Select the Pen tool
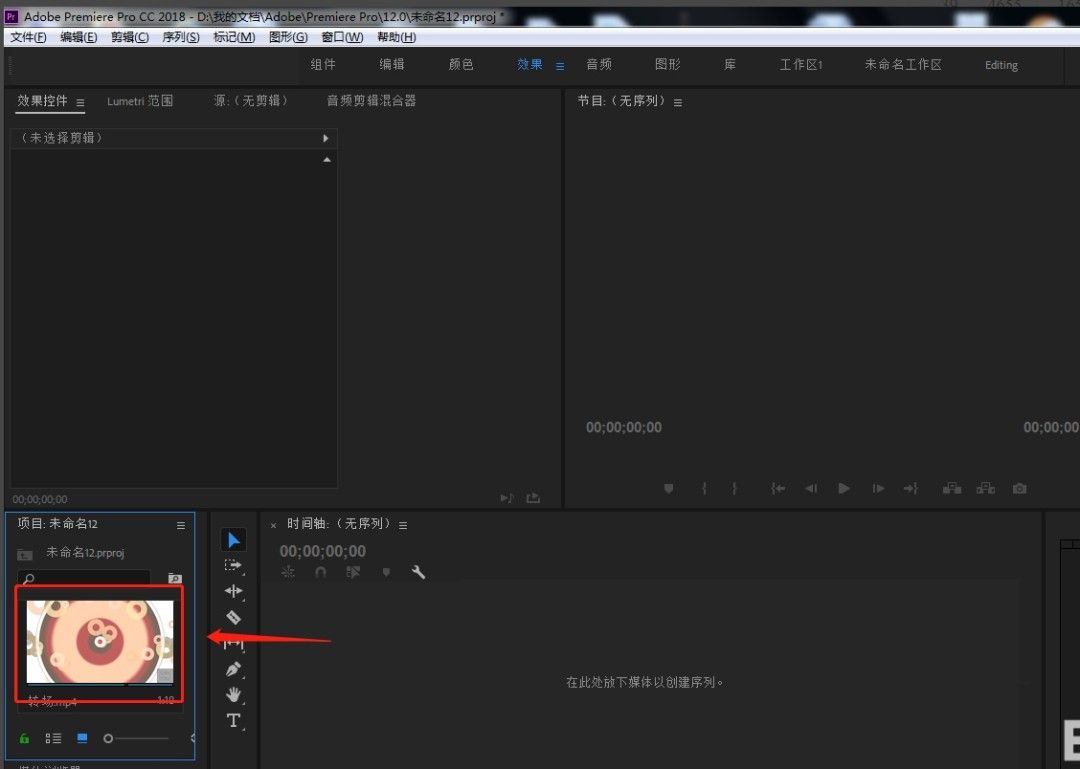 click(234, 669)
